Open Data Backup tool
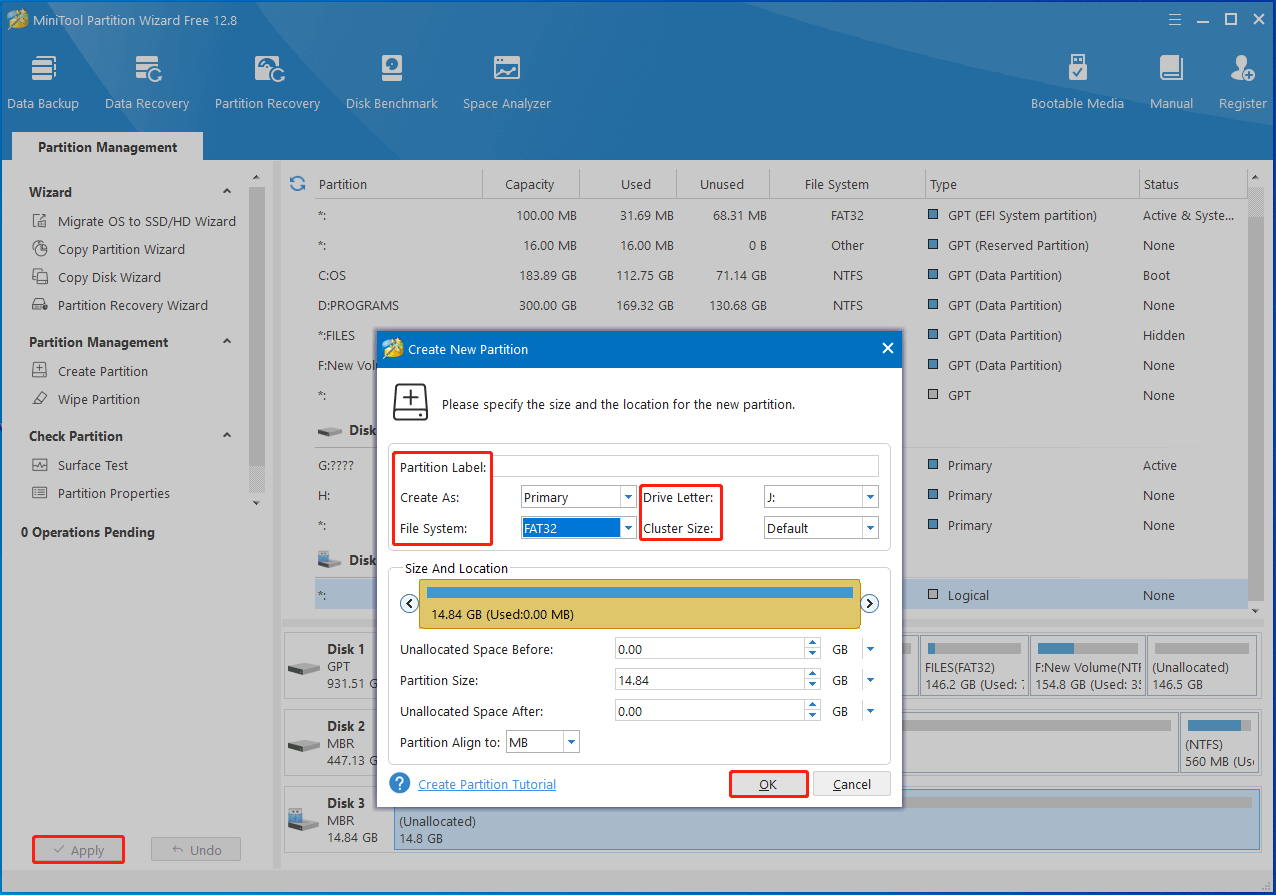 (43, 82)
